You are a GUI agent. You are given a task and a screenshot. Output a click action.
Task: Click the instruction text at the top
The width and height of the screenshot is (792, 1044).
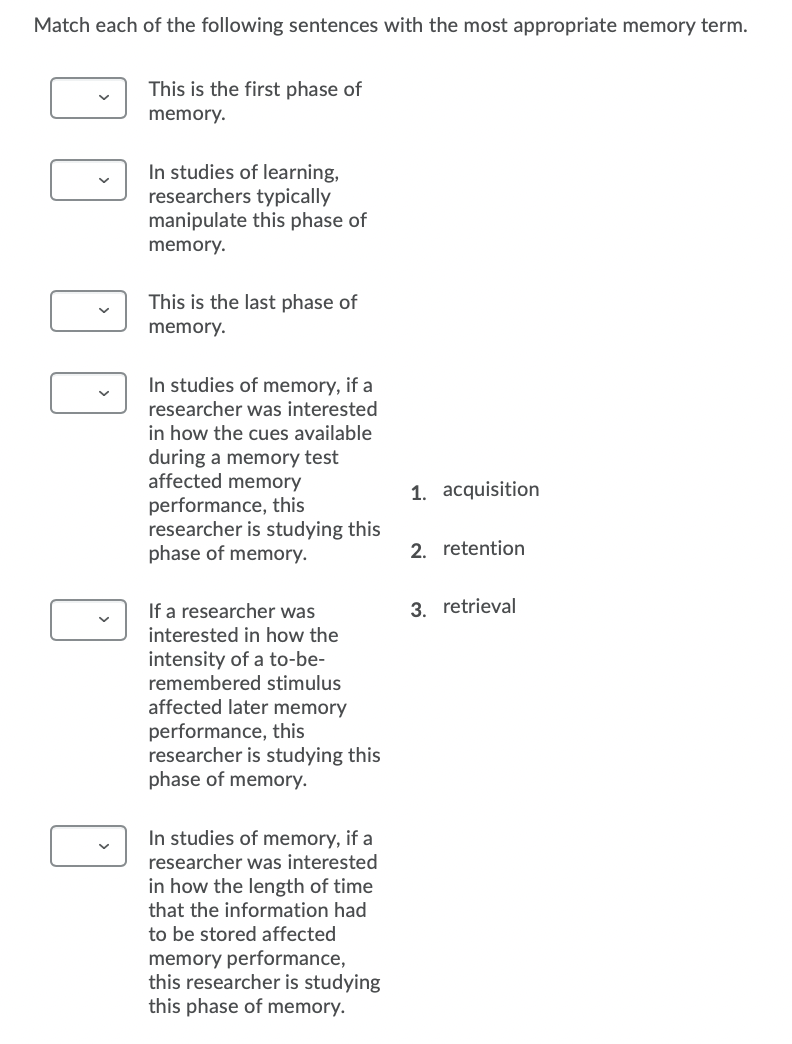click(x=390, y=25)
